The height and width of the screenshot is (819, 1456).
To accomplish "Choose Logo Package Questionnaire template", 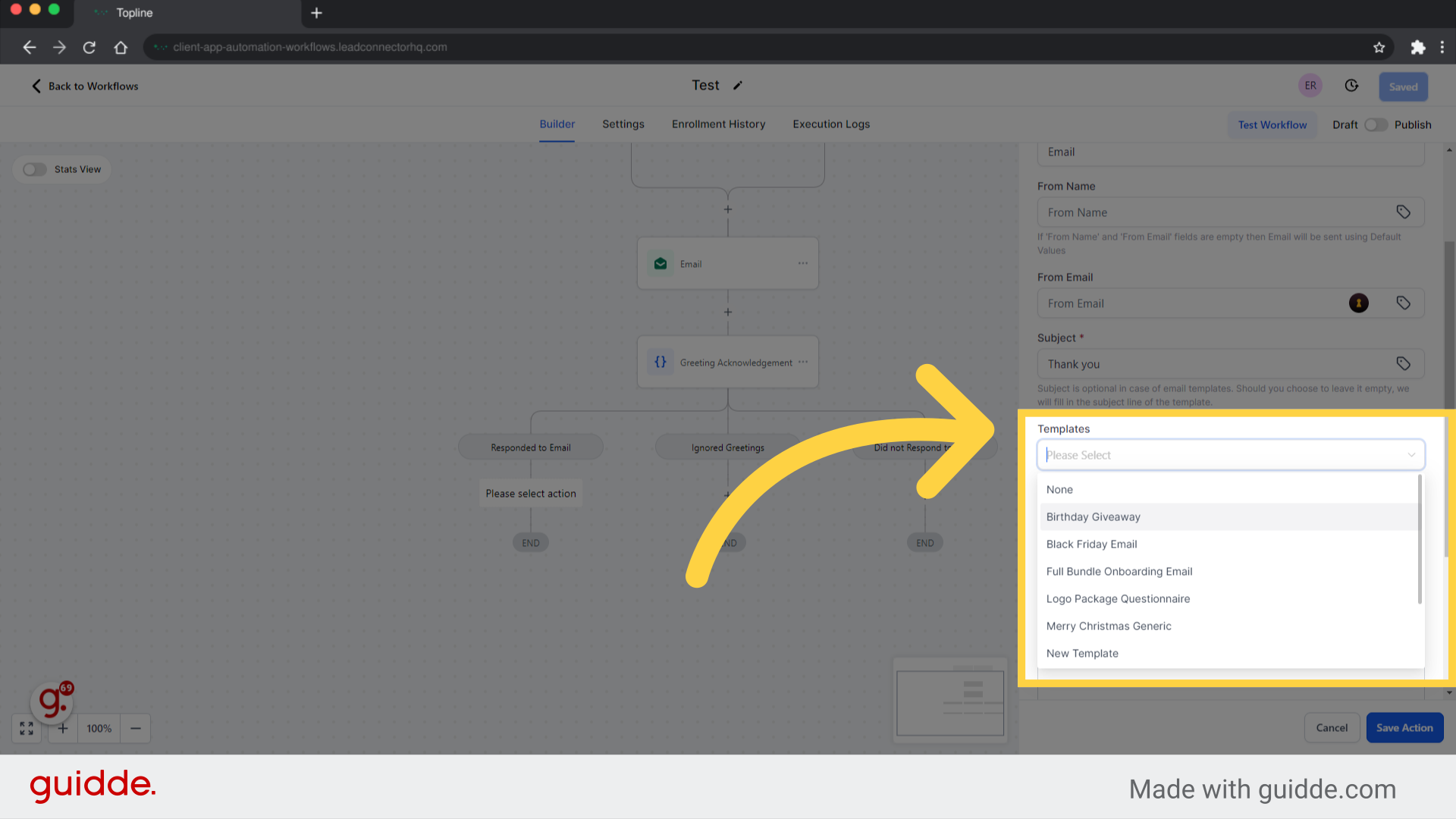I will [1228, 599].
